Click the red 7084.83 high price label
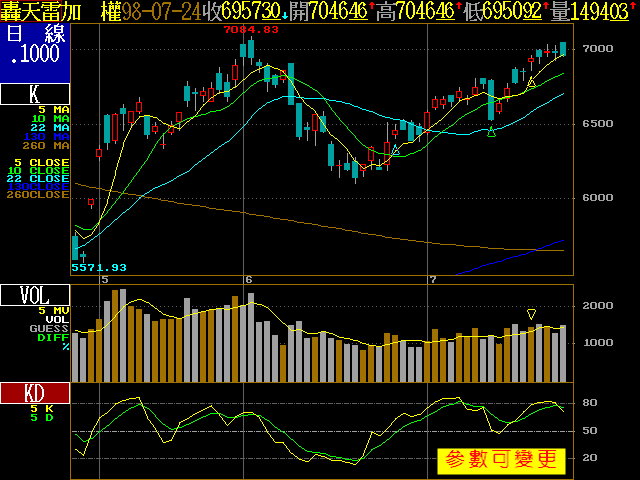The width and height of the screenshot is (640, 480). 250,30
